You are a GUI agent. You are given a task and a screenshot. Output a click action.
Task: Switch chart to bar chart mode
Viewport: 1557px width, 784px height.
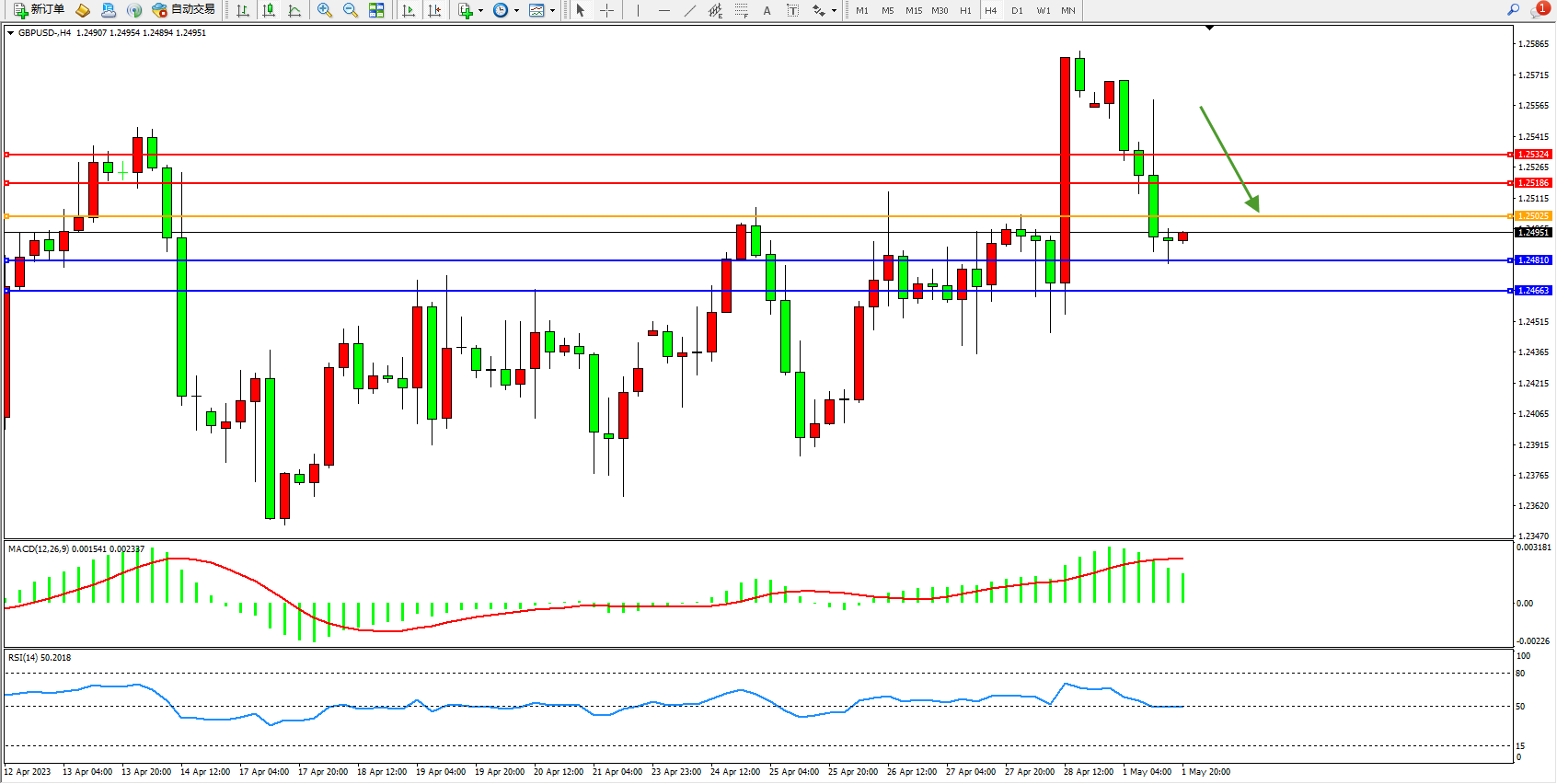tap(243, 10)
